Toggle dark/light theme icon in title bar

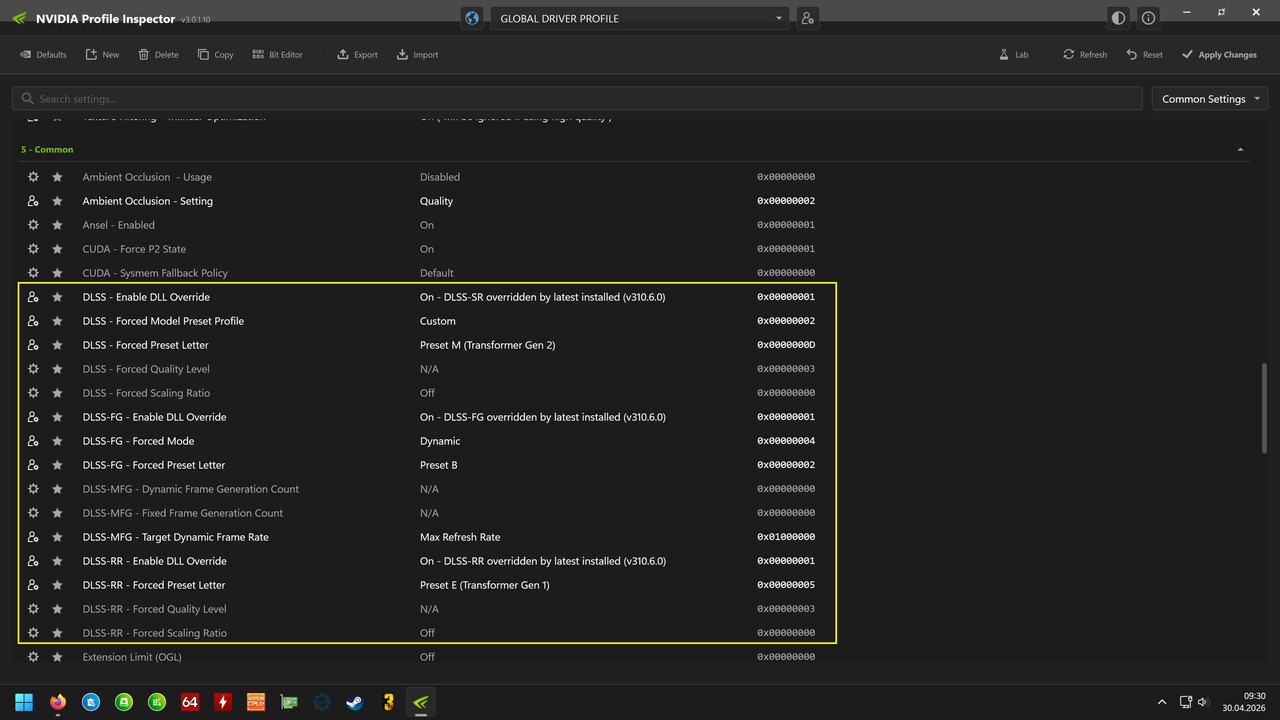pyautogui.click(x=1118, y=18)
